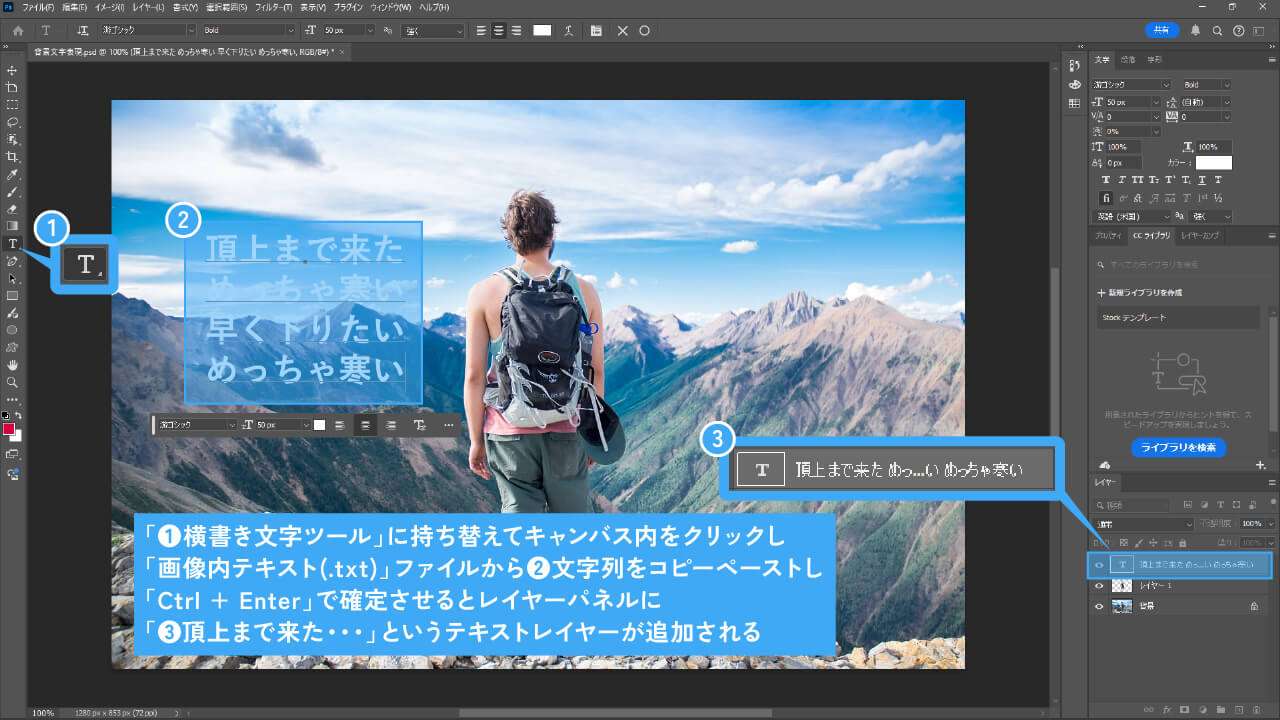Right-align text in the options bar

tap(516, 31)
